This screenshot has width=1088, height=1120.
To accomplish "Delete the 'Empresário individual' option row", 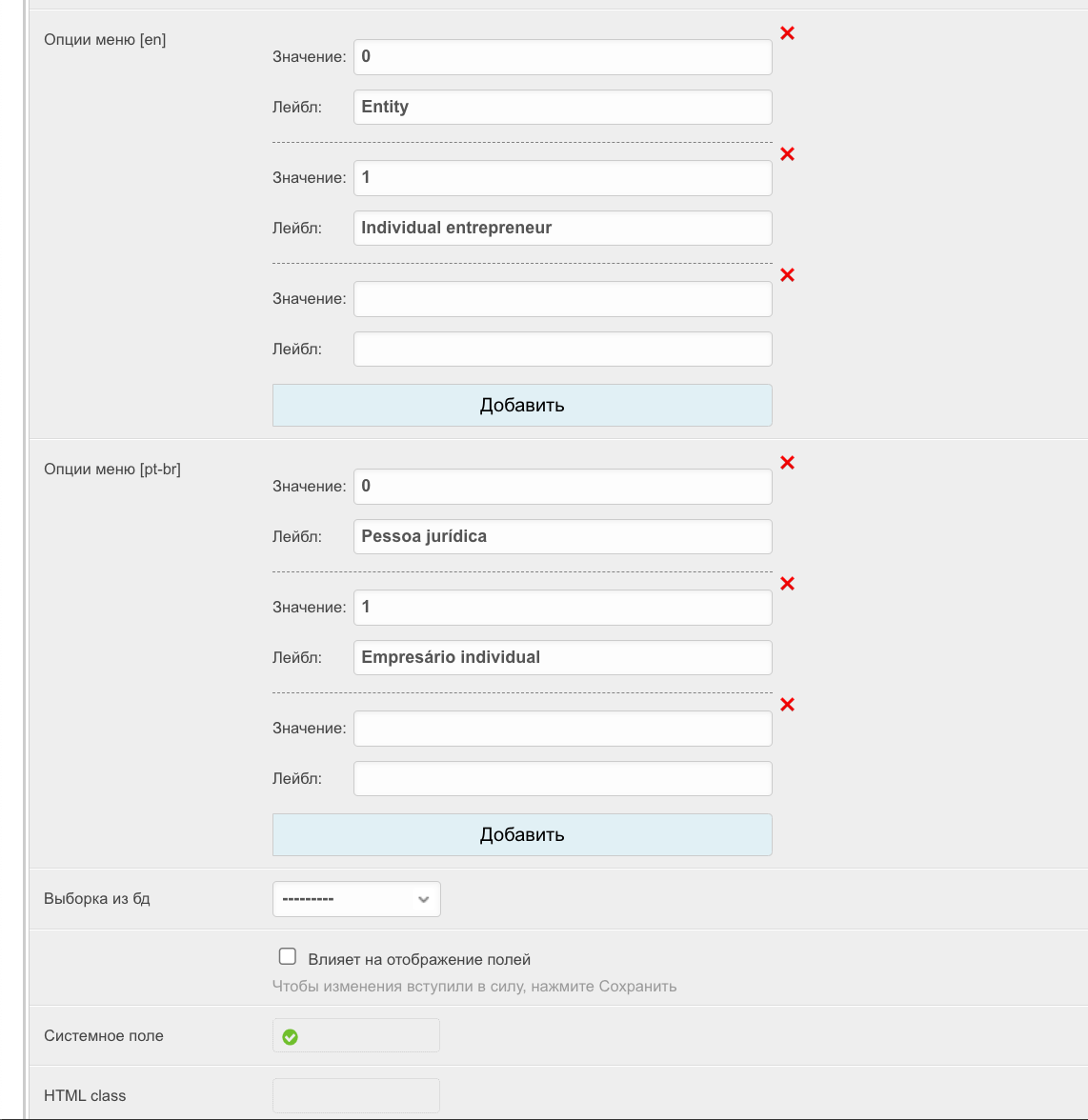I will click(787, 584).
